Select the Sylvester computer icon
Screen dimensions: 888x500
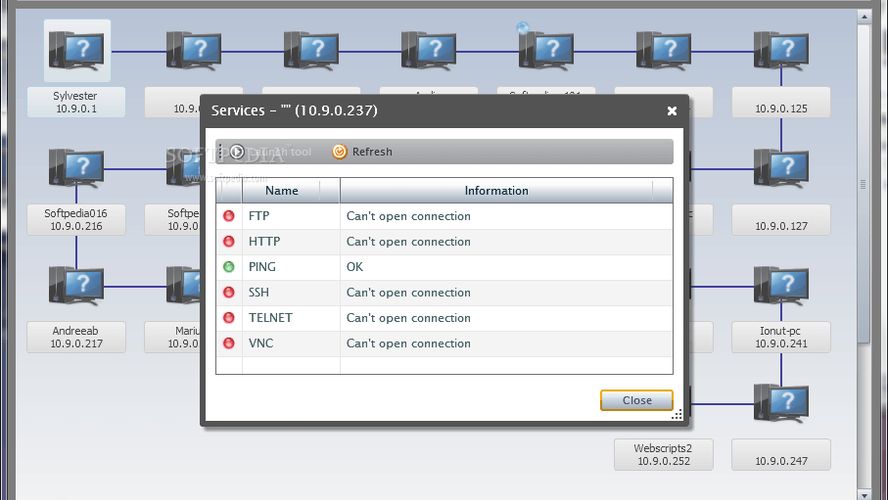pyautogui.click(x=76, y=51)
